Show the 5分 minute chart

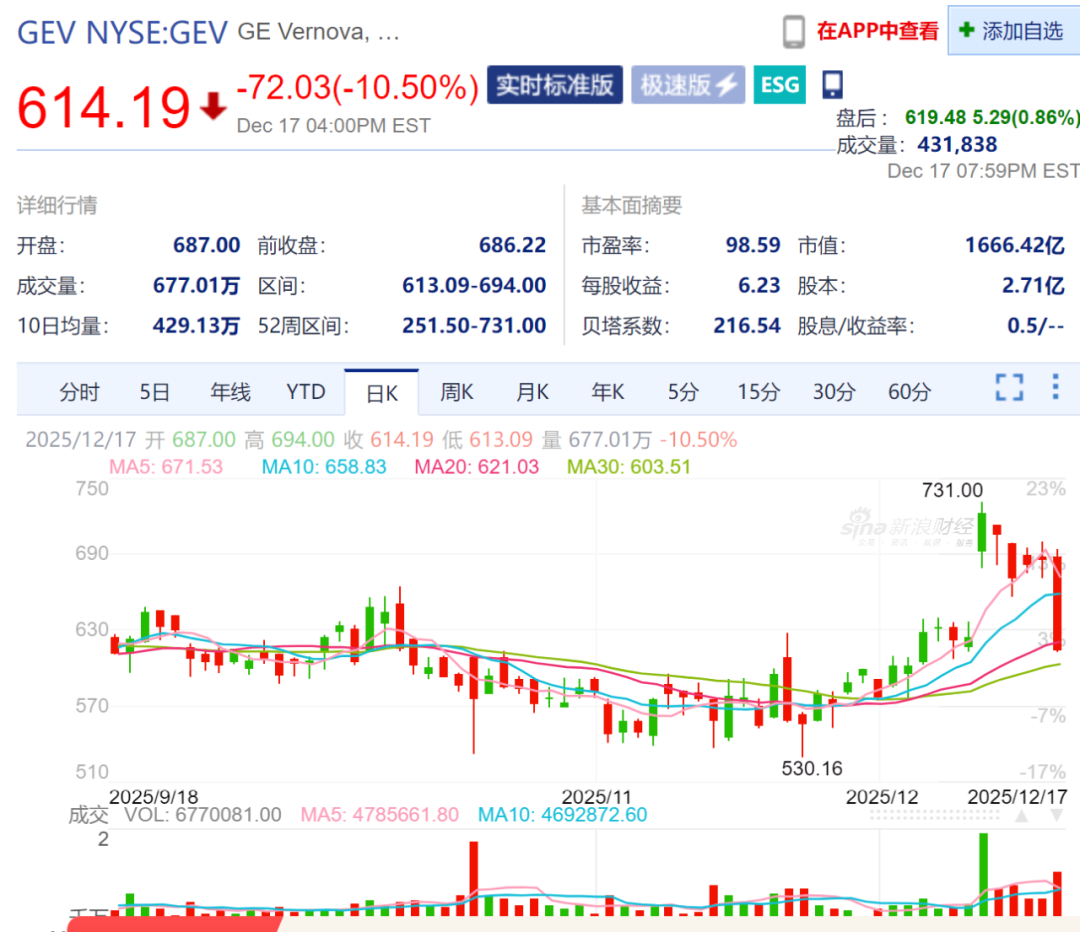(683, 392)
